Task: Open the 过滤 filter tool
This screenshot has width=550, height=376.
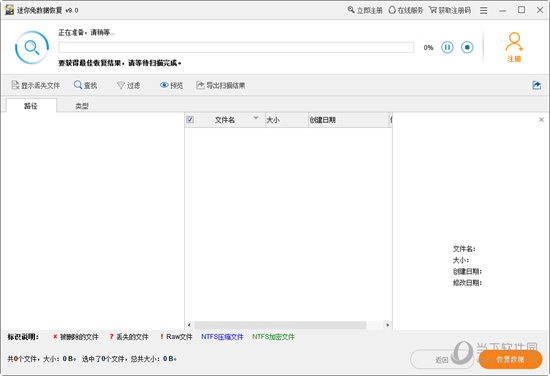Action: 128,85
